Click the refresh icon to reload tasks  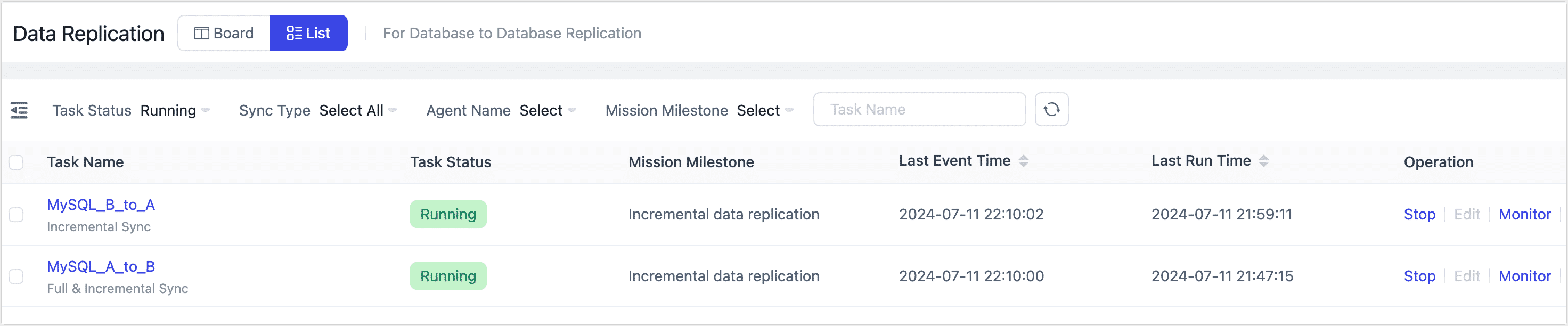(1051, 110)
